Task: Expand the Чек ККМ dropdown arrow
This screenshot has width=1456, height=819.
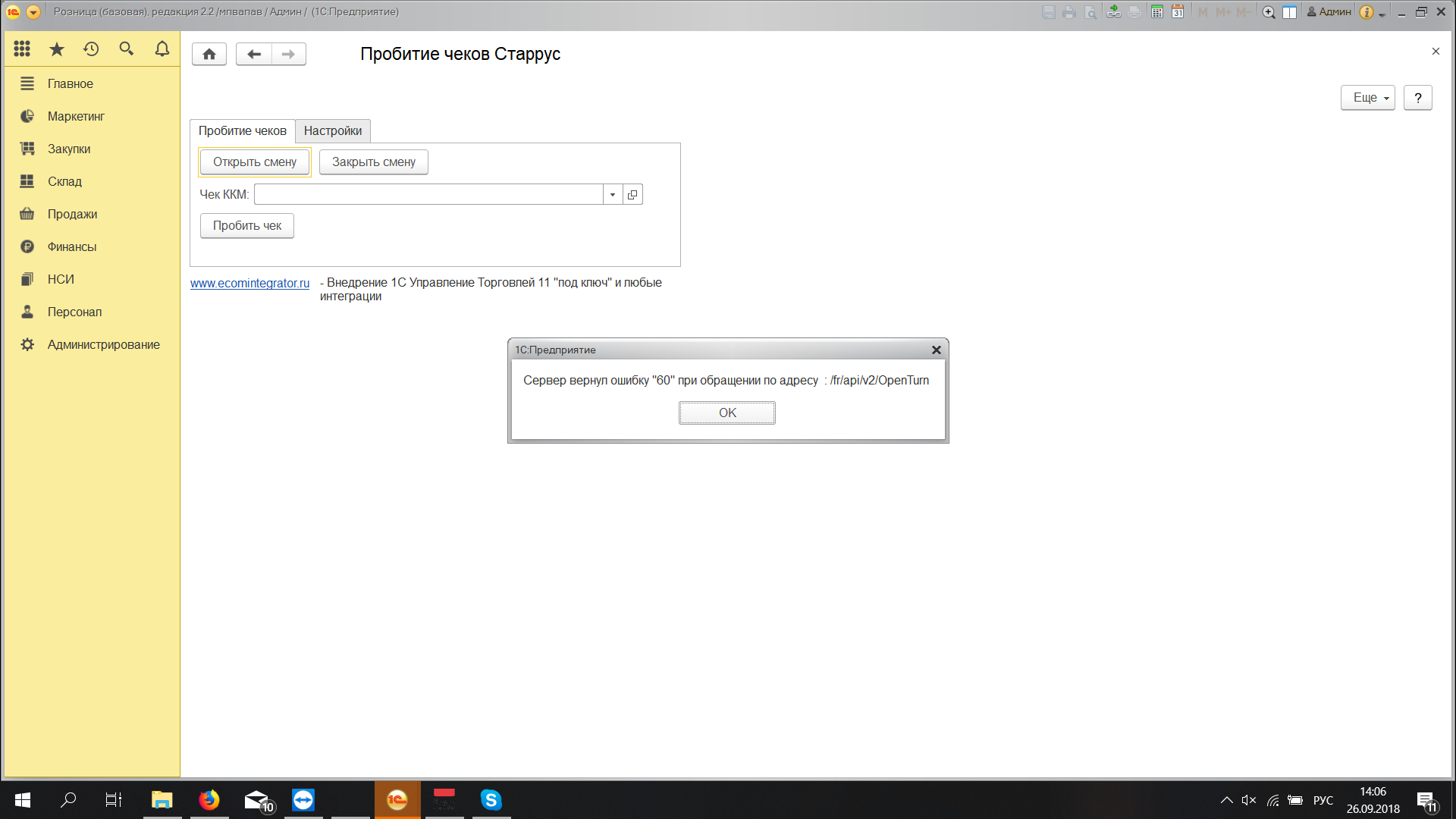Action: click(x=613, y=195)
